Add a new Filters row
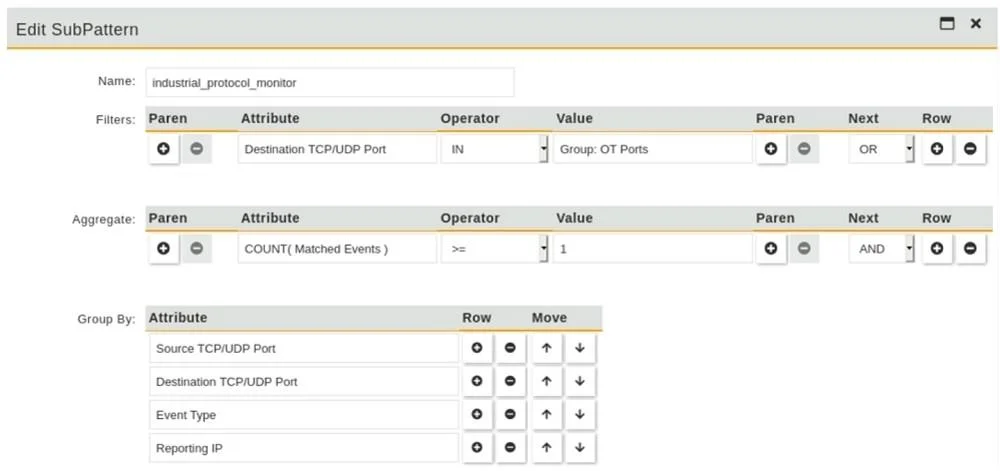1000x471 pixels. (x=936, y=149)
